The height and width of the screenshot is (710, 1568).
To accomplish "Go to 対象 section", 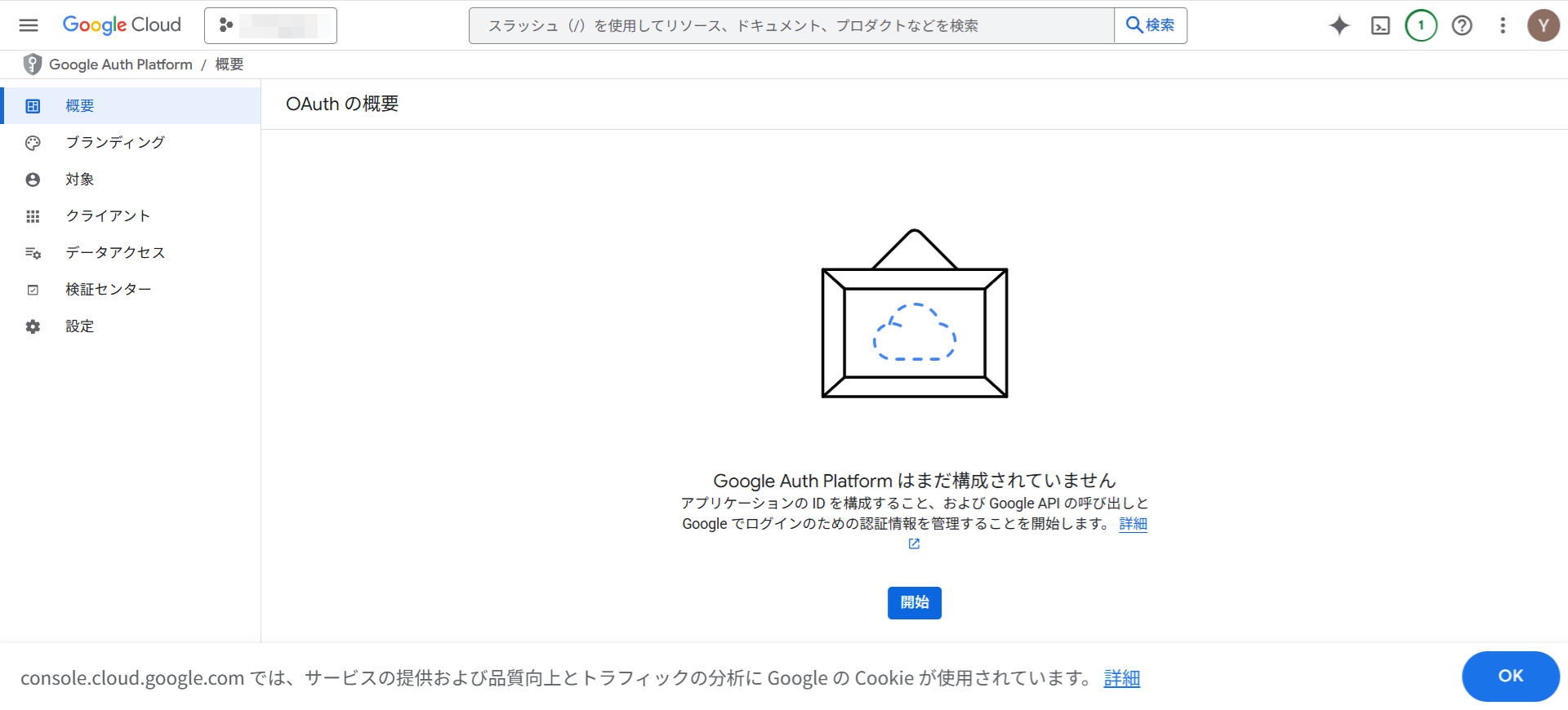I will 80,180.
